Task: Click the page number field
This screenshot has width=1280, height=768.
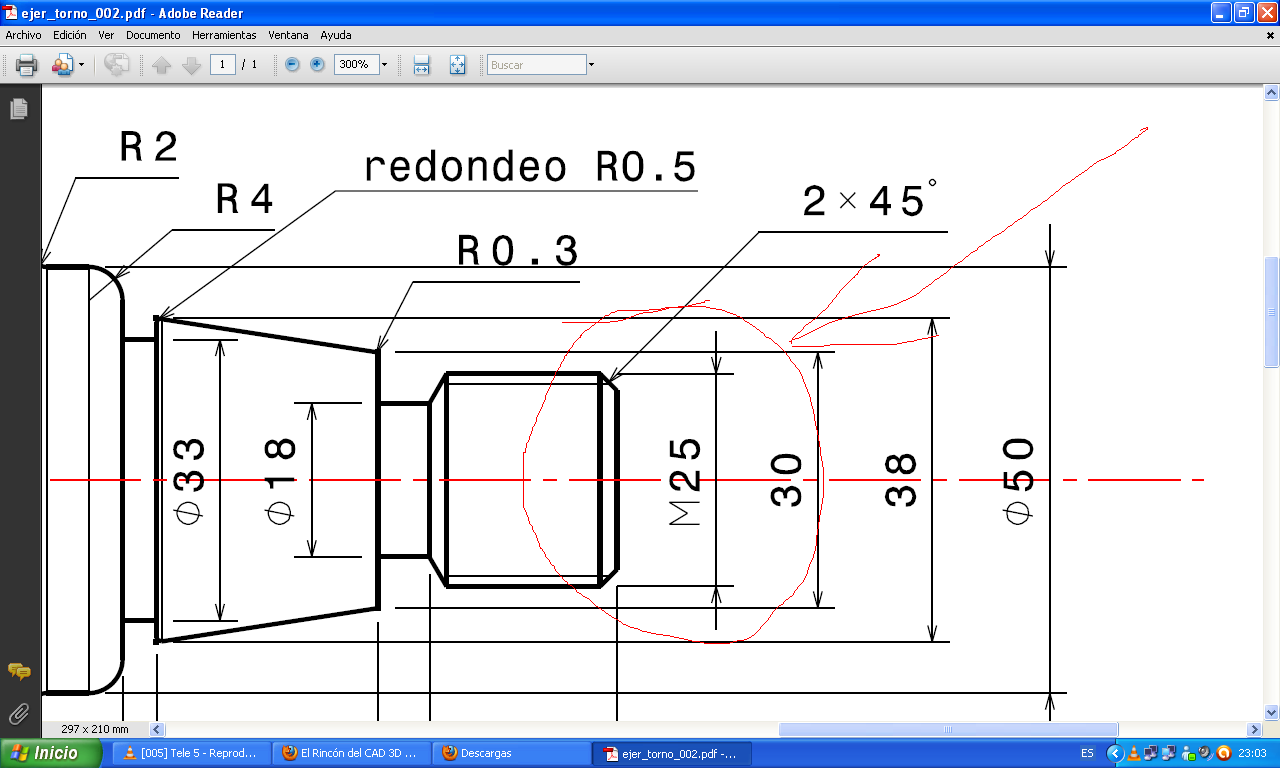Action: coord(223,65)
